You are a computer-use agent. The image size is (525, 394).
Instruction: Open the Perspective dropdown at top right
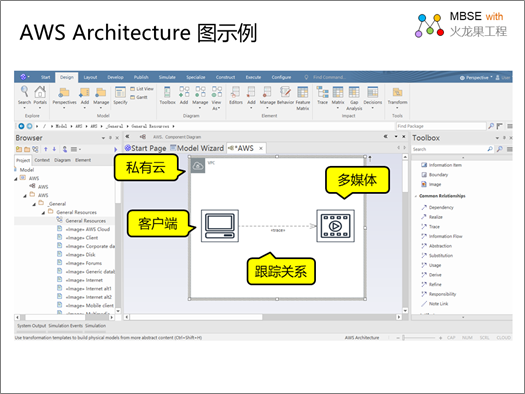(x=476, y=78)
